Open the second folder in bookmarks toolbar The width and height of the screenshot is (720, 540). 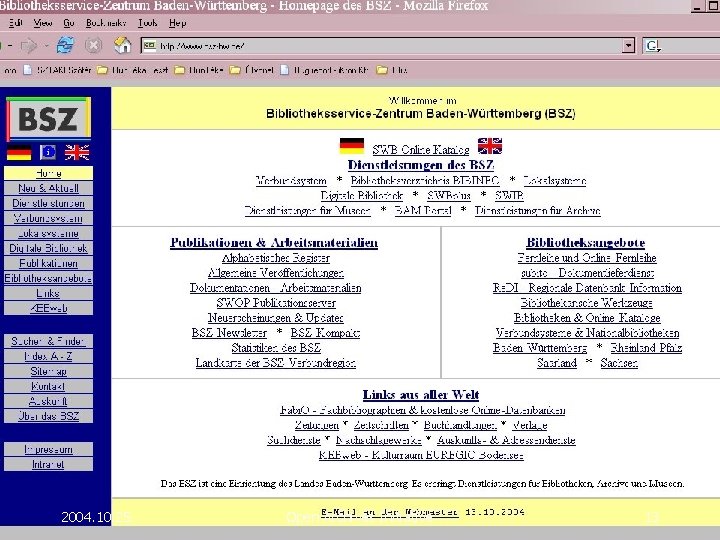pos(102,70)
